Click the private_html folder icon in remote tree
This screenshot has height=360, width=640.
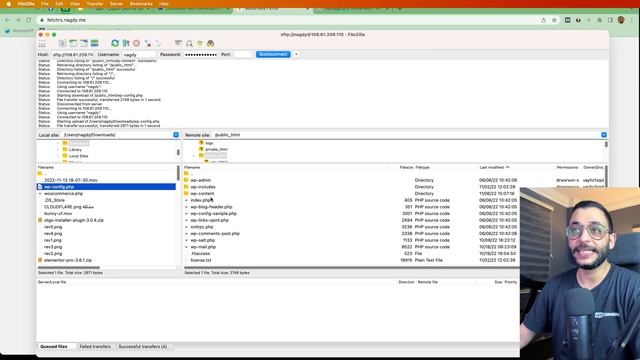[x=201, y=149]
